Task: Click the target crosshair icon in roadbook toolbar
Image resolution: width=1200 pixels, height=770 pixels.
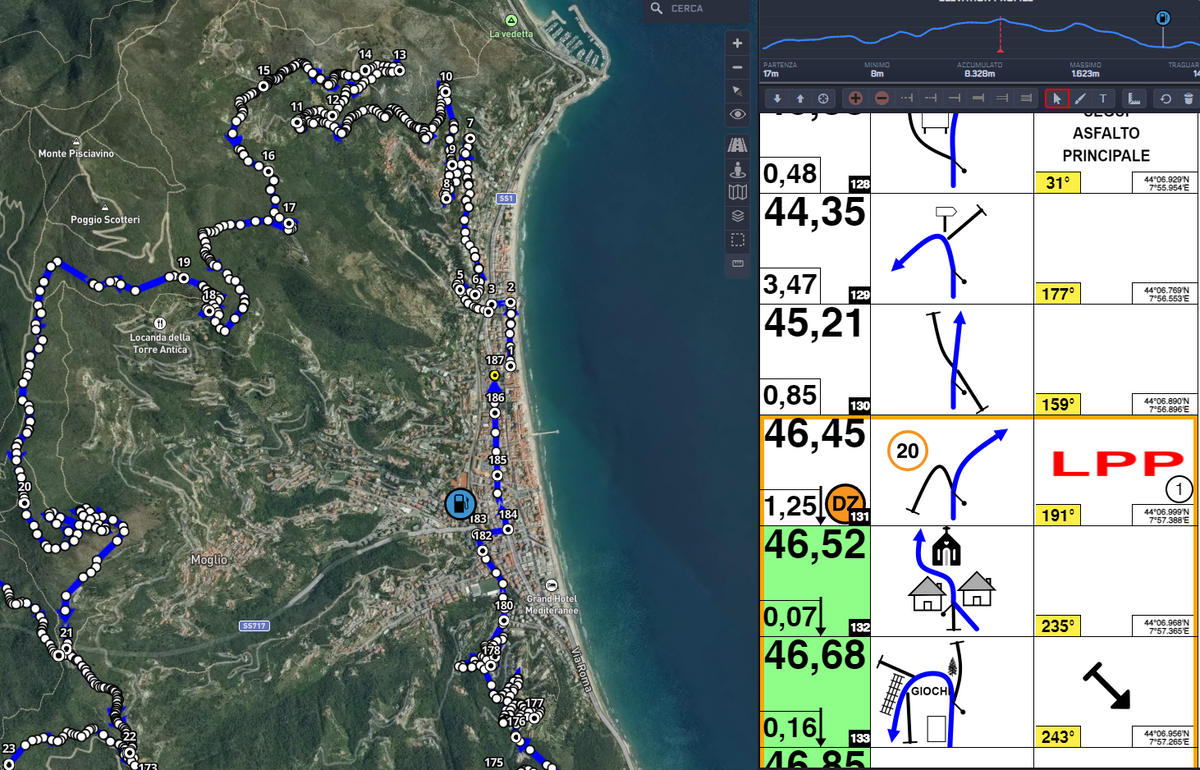Action: click(x=823, y=99)
